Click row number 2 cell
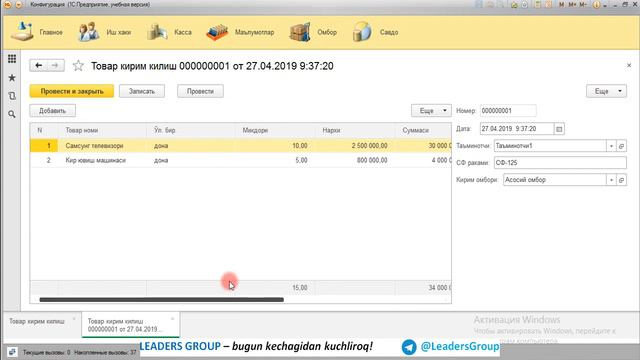The image size is (640, 360). coord(44,160)
